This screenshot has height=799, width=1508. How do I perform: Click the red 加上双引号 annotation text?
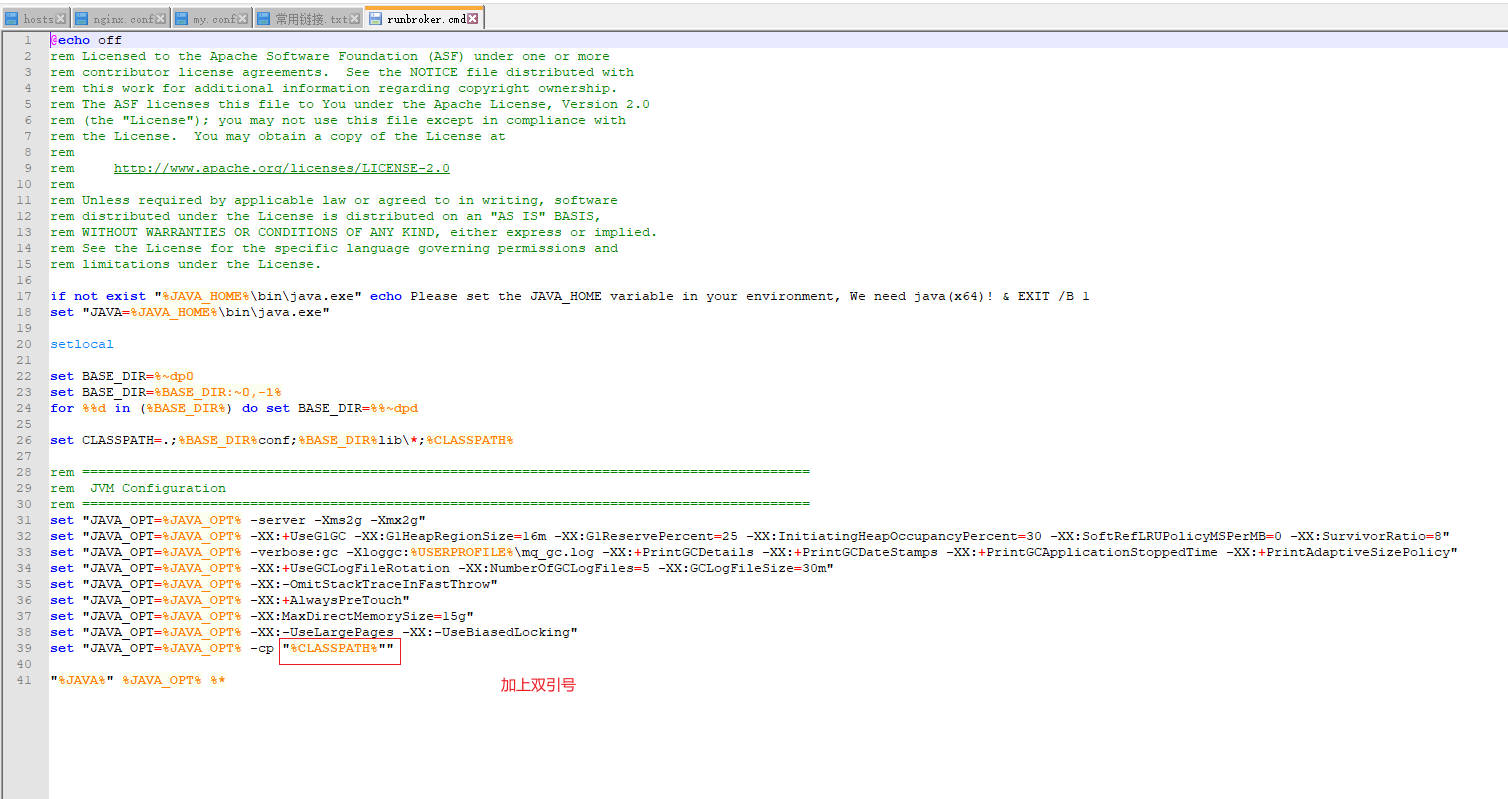538,685
